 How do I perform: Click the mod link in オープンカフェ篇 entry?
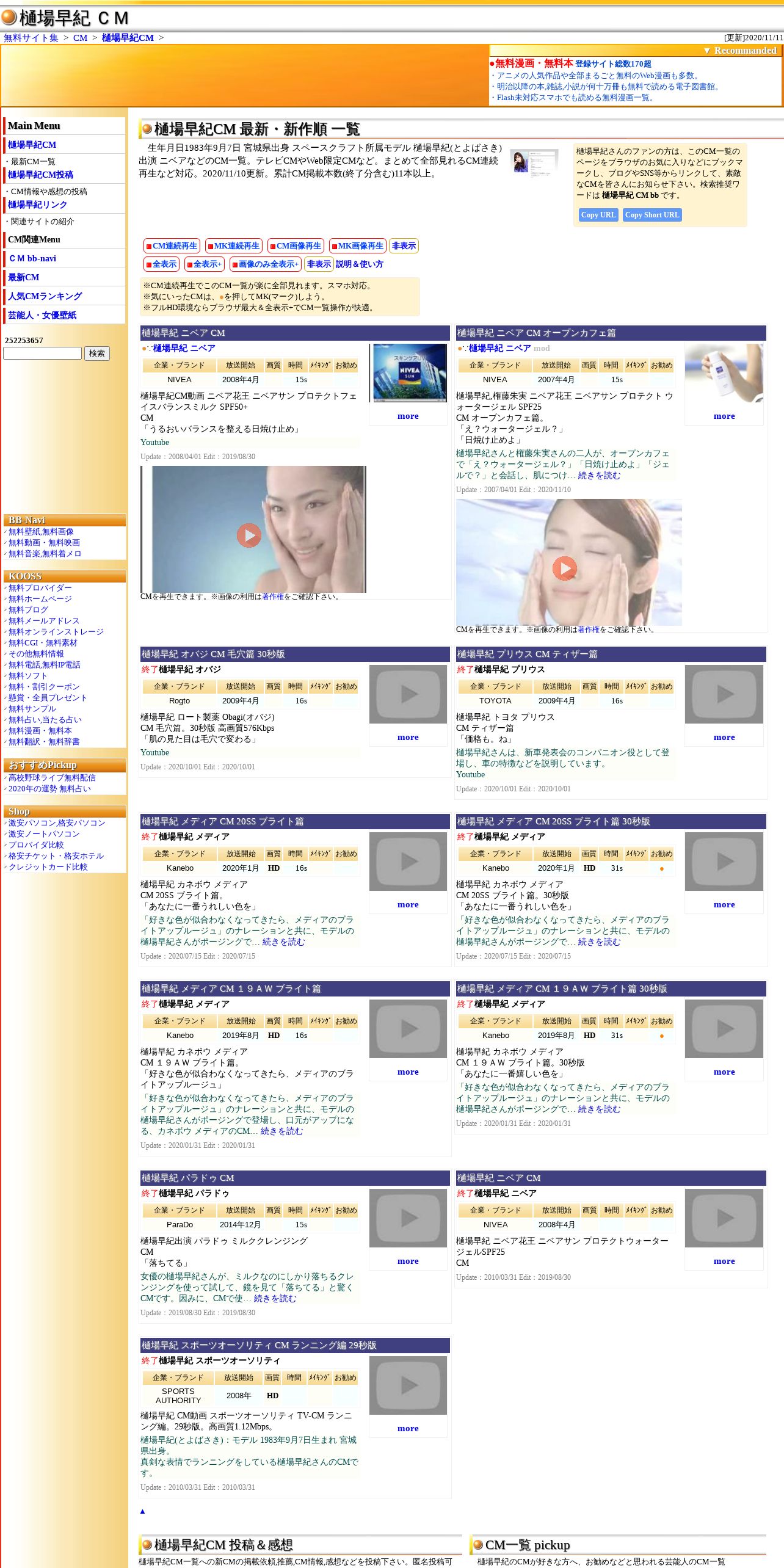tap(542, 349)
